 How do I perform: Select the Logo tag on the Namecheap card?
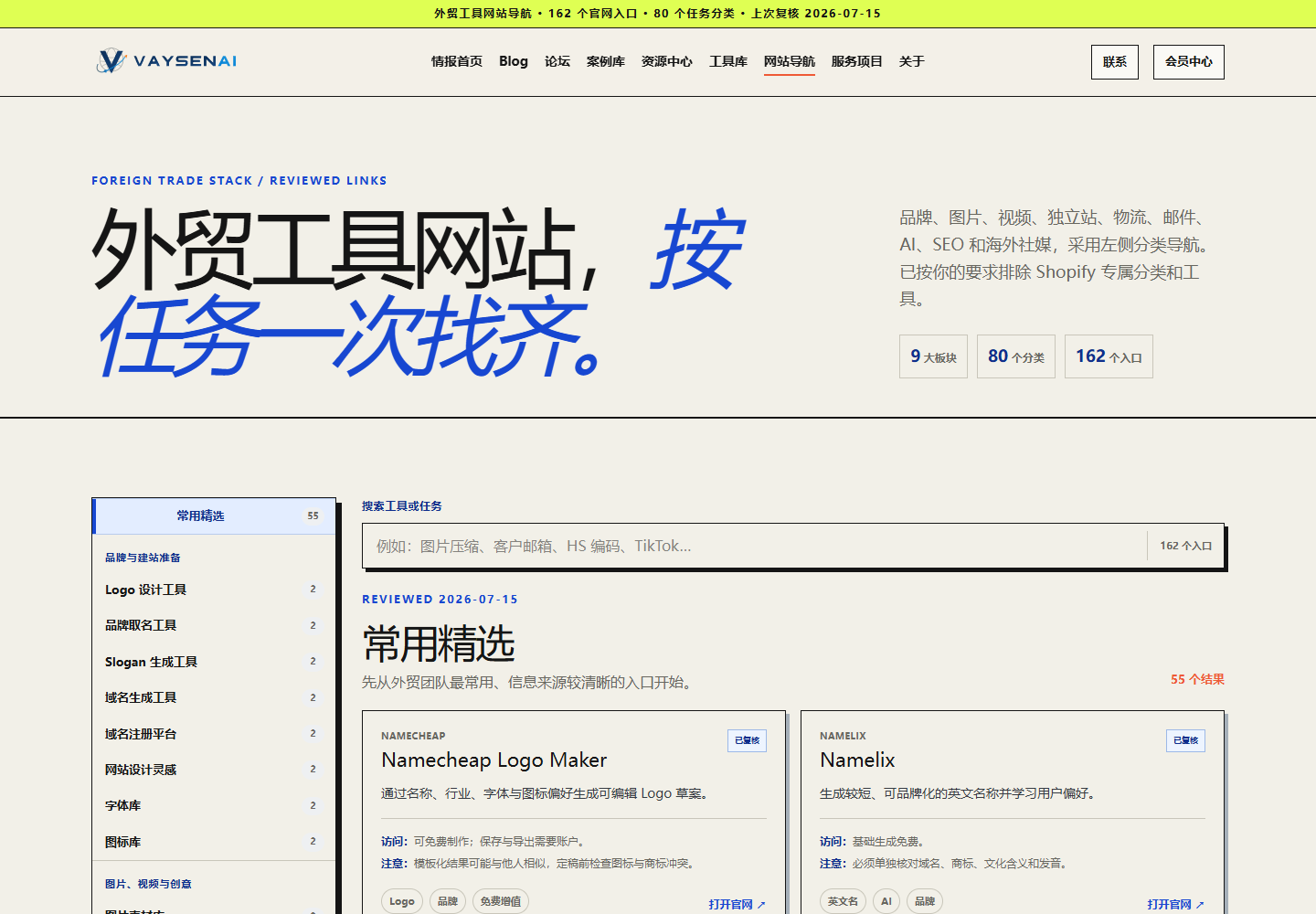pyautogui.click(x=402, y=901)
